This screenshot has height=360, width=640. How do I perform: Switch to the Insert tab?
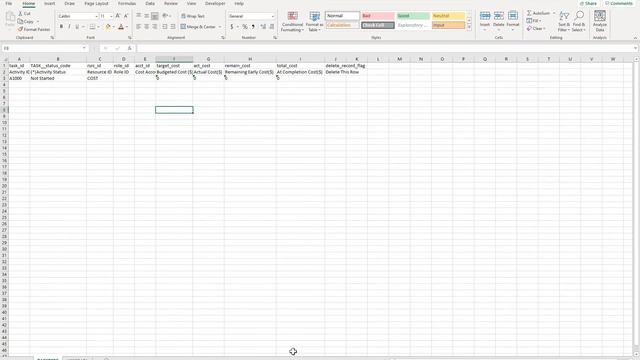(49, 3)
